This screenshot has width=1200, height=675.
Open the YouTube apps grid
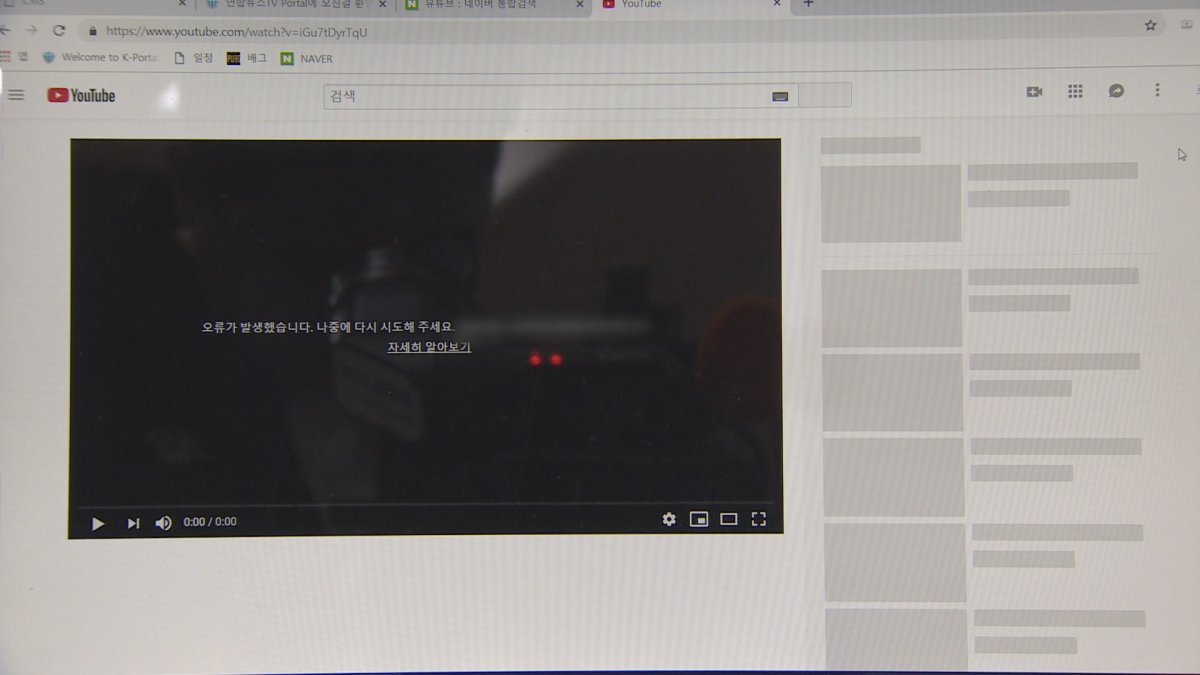tap(1075, 92)
